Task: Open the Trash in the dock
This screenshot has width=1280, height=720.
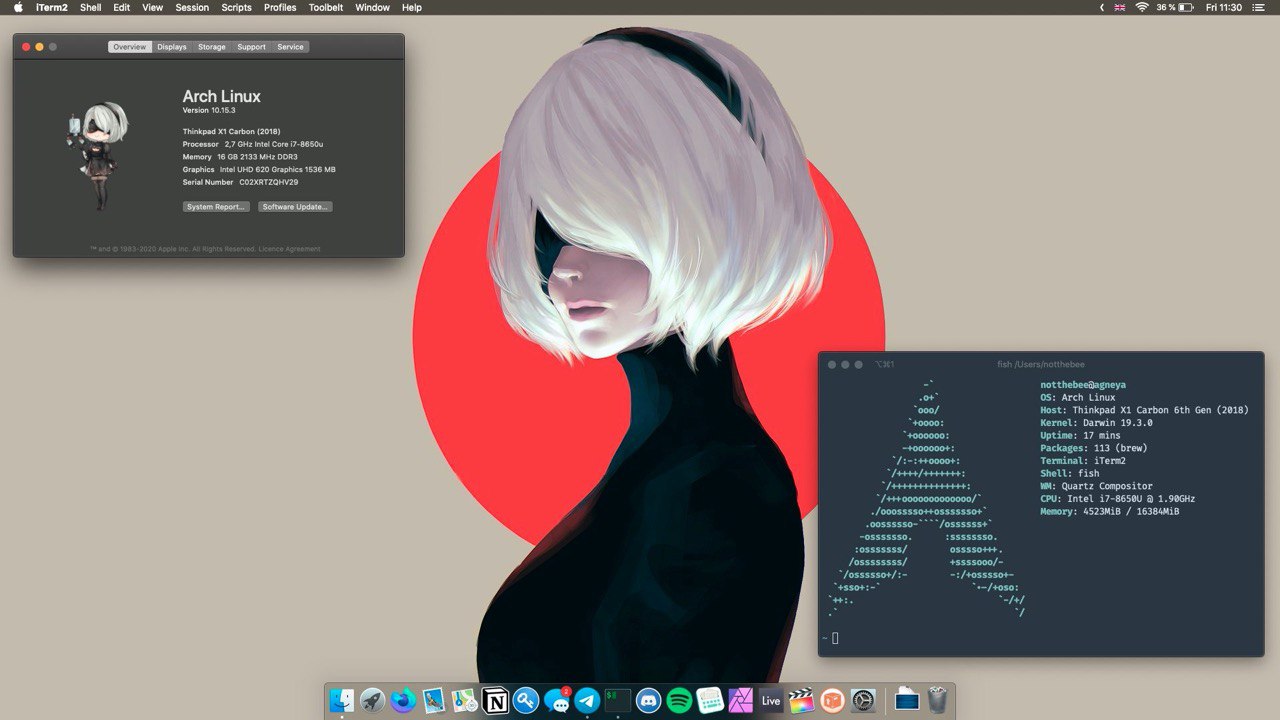Action: coord(937,701)
